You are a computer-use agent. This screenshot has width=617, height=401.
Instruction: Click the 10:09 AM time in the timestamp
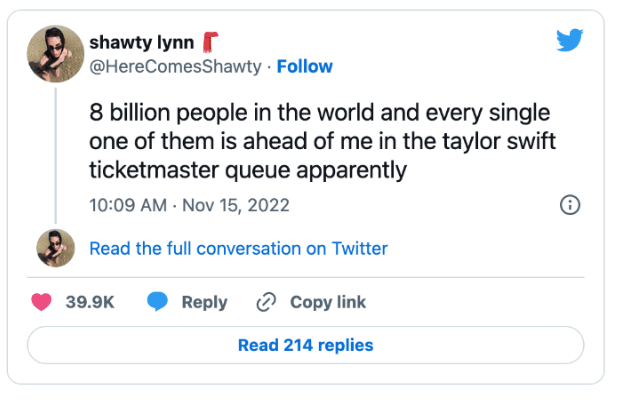pos(126,205)
